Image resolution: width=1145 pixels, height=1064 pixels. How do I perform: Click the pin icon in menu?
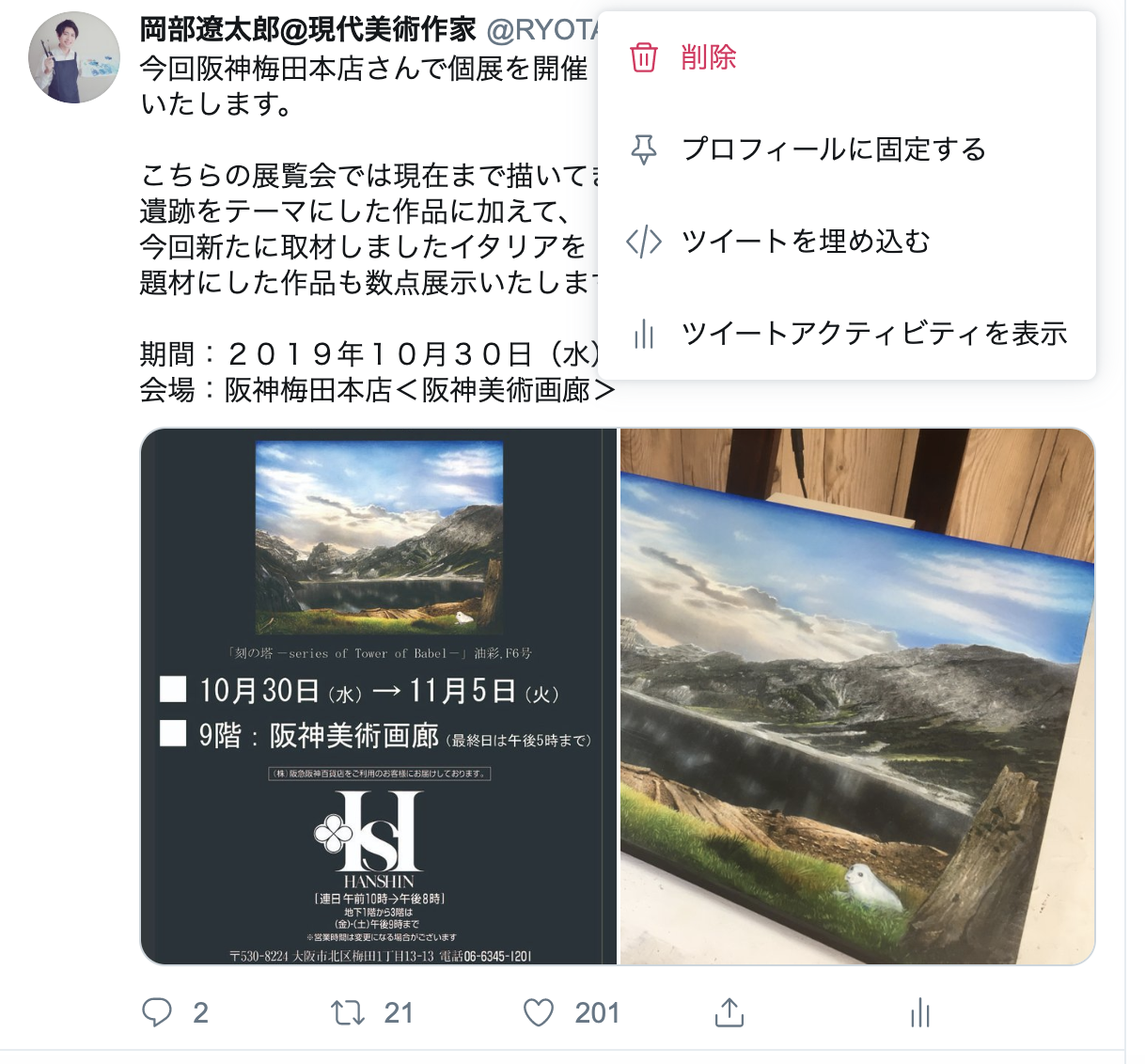(x=644, y=149)
